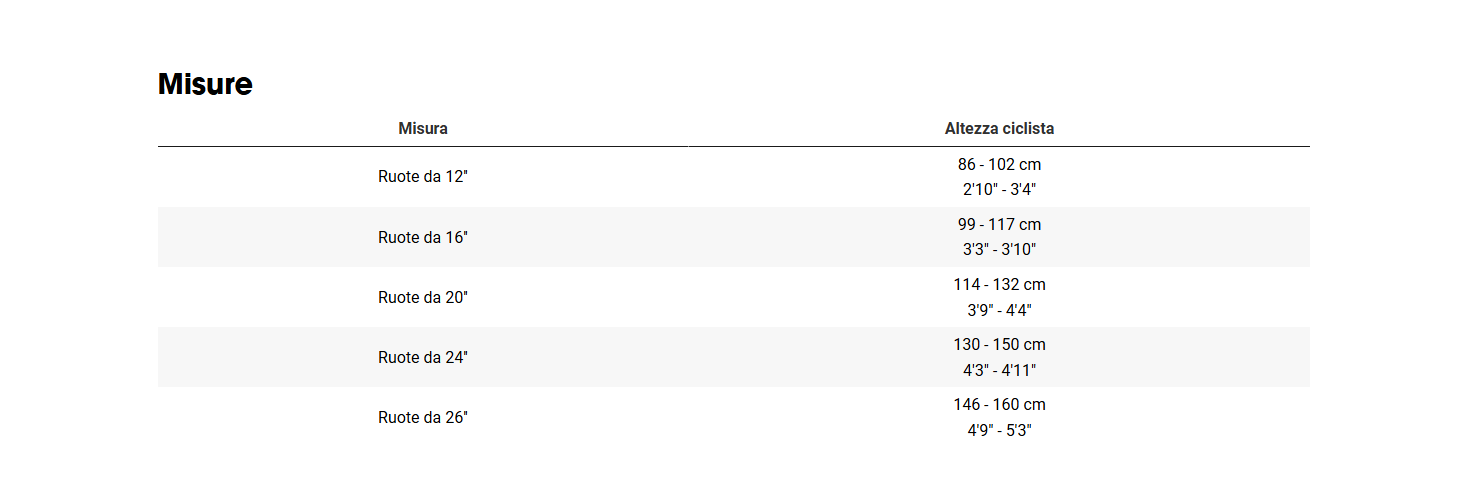This screenshot has width=1470, height=501.
Task: Select the 99 - 117 cm height text
Action: [999, 225]
